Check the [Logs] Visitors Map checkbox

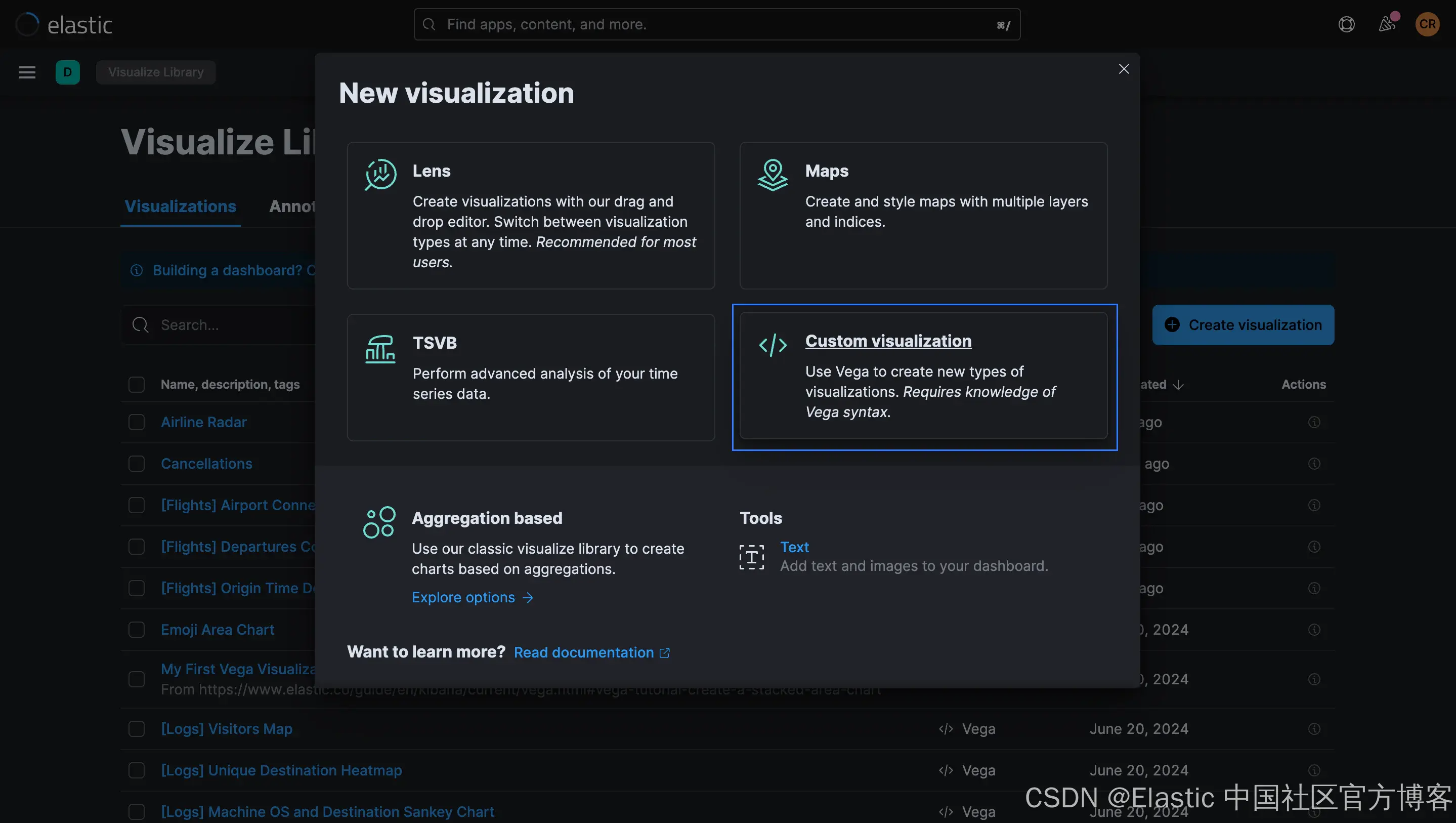[x=136, y=728]
